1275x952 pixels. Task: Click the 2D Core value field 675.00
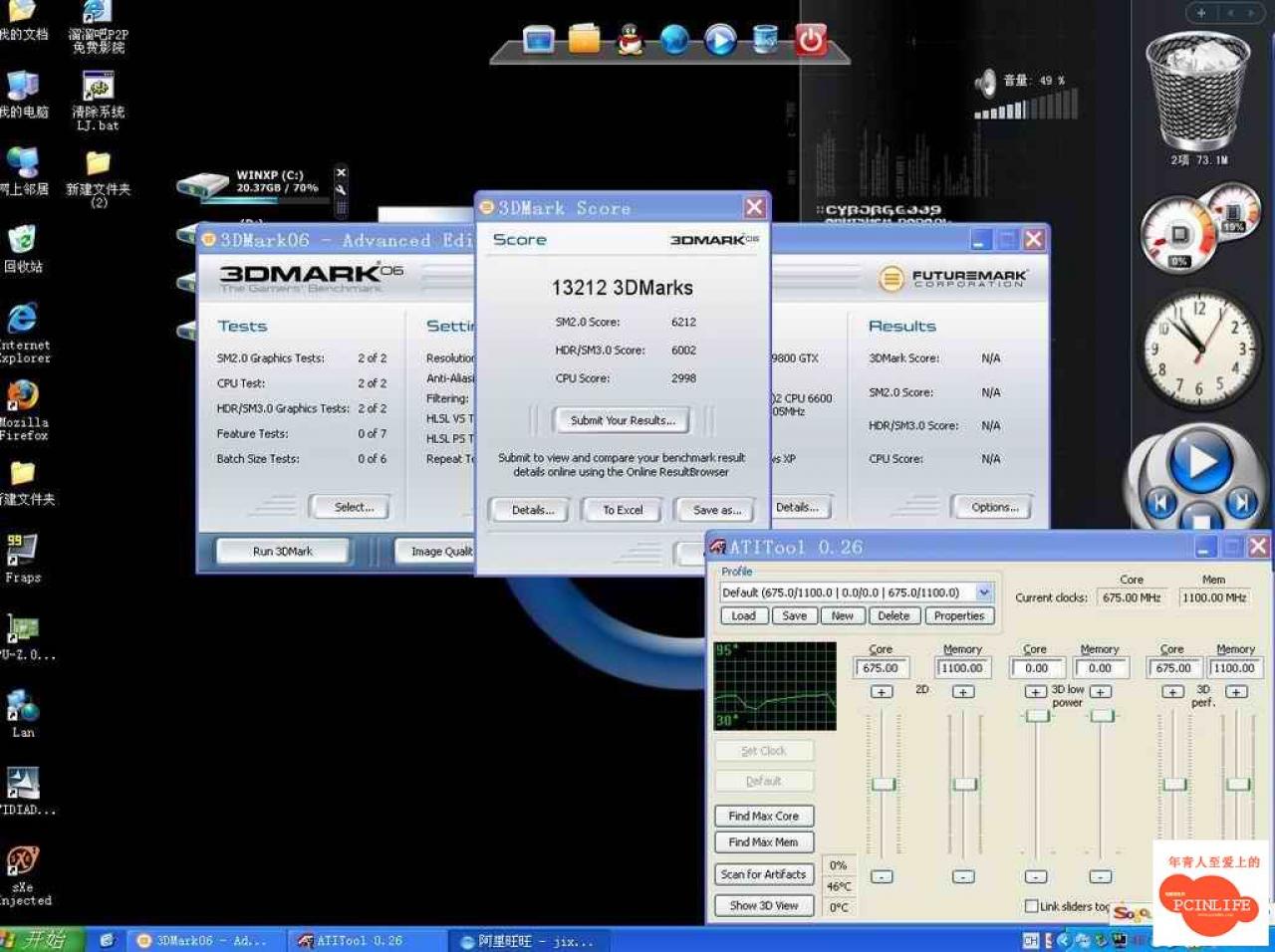tap(882, 668)
